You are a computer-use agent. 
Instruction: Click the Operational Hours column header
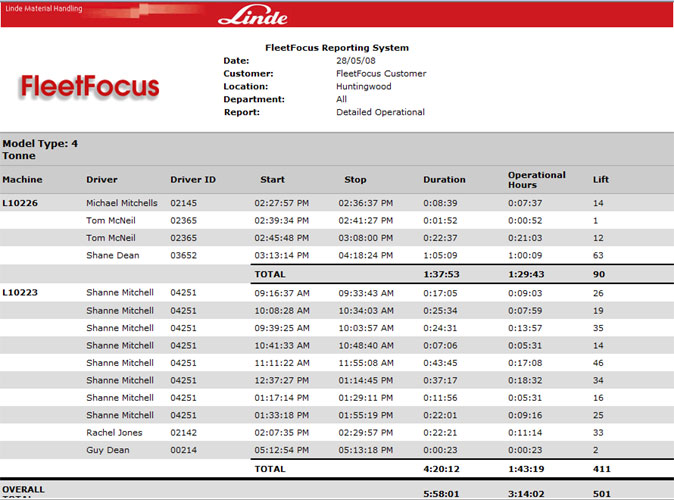pos(536,180)
